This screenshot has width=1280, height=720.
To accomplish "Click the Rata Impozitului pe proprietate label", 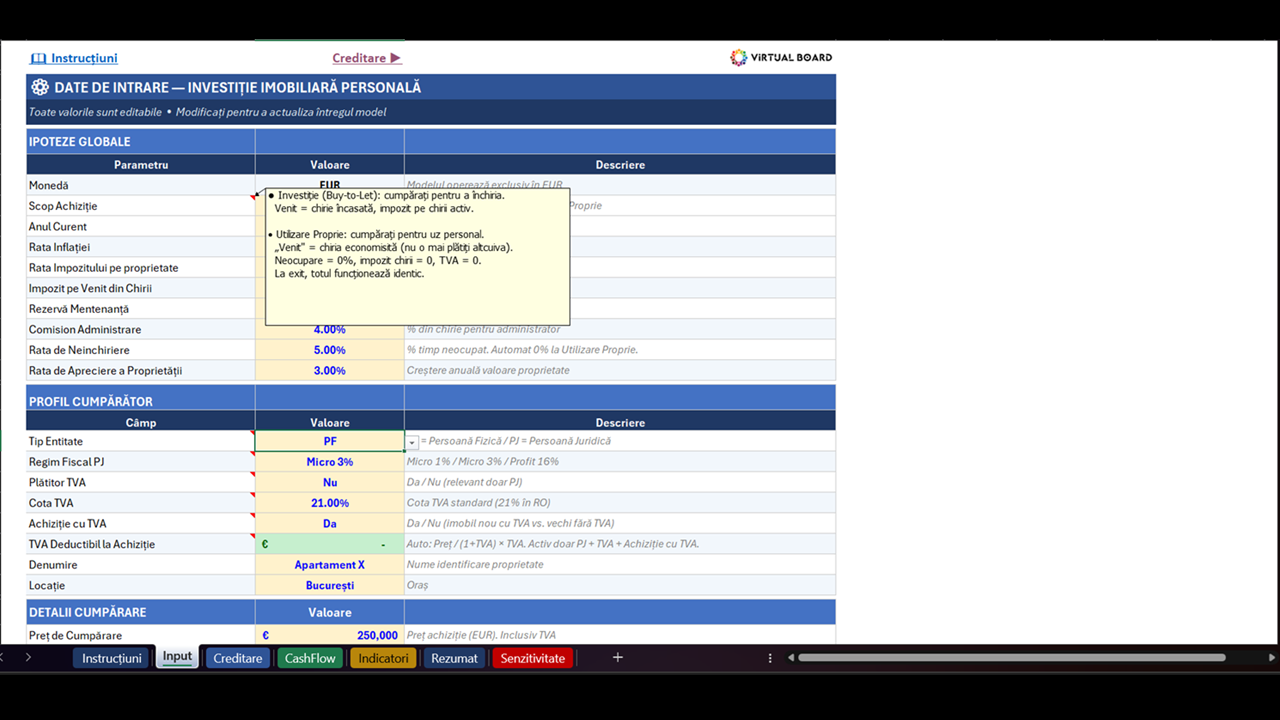I will click(x=103, y=268).
